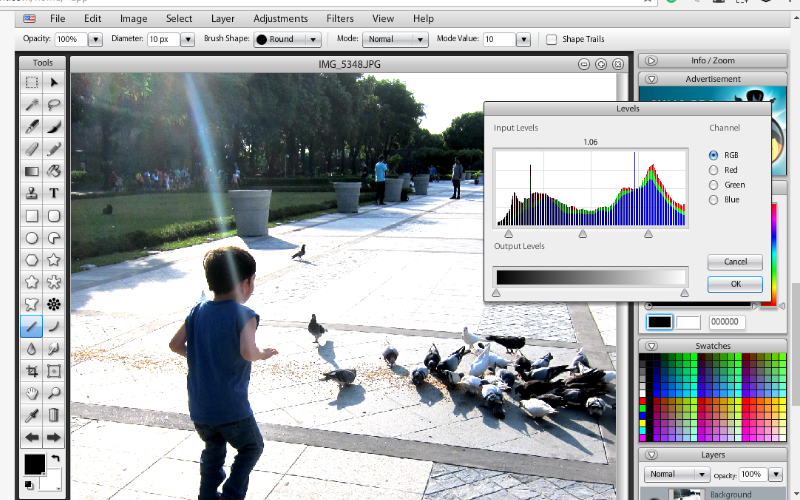Pick the Clone Stamp tool
The height and width of the screenshot is (500, 800).
[x=32, y=193]
